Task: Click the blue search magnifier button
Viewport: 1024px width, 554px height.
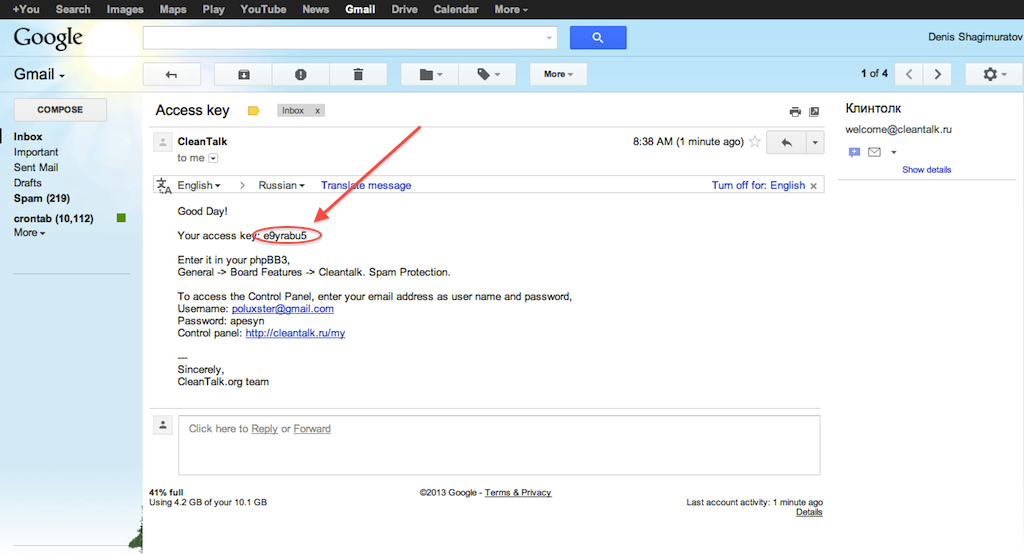Action: 598,38
